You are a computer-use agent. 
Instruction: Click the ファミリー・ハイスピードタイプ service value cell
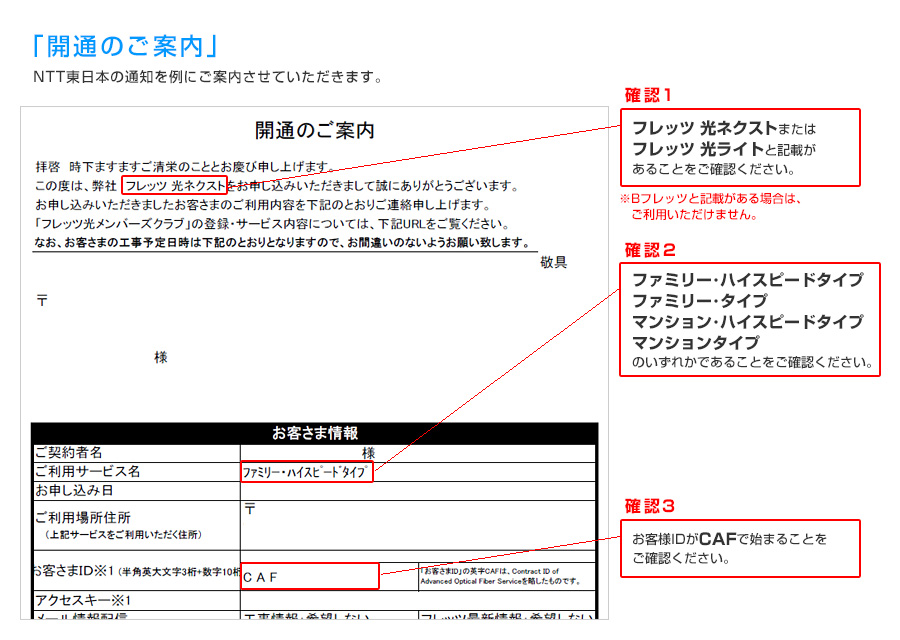tap(306, 472)
